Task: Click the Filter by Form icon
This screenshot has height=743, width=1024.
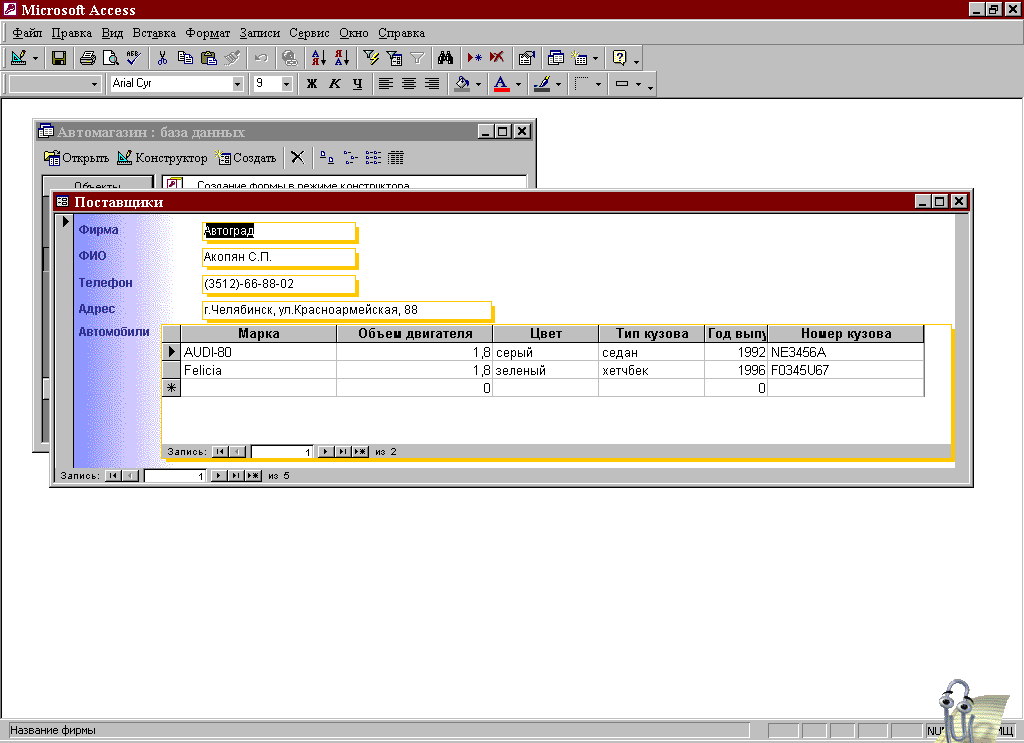Action: coord(394,58)
